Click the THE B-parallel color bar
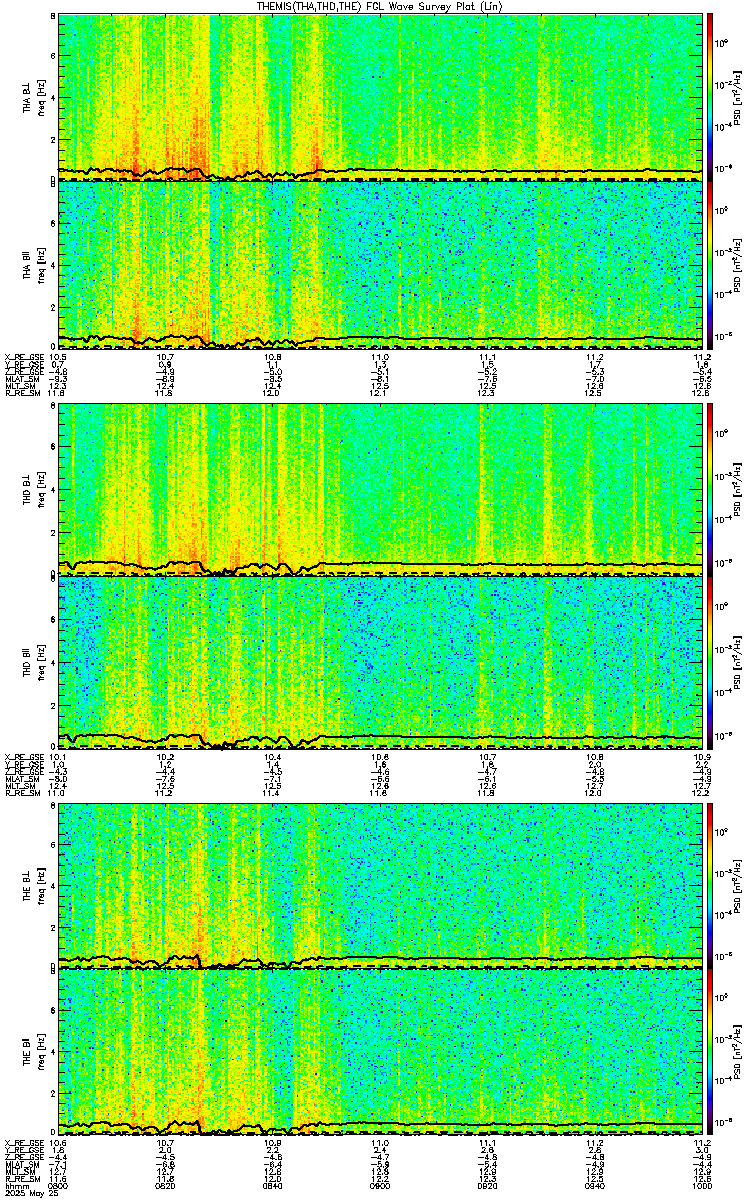This screenshot has height=1200, width=750. (x=710, y=1053)
